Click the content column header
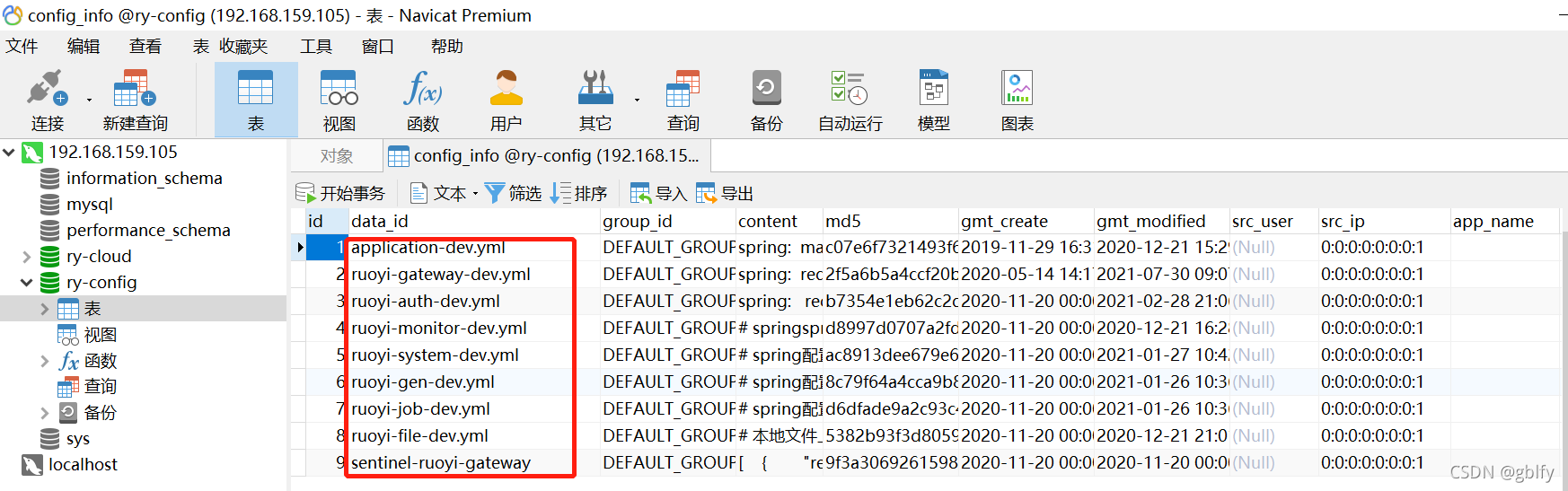This screenshot has width=1568, height=491. pyautogui.click(x=779, y=222)
